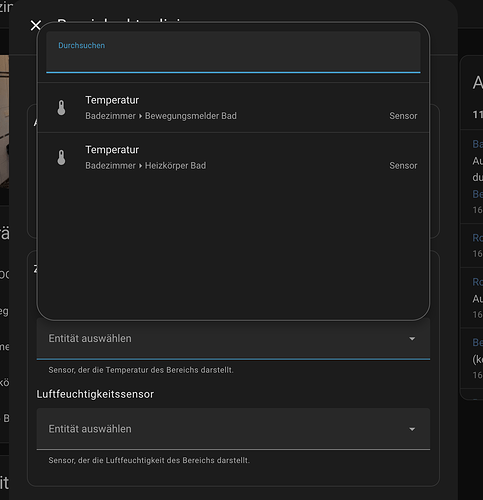Open the Luftfeuchtigkeitssensor 'Entität auswählen' field
Viewport: 483px width, 500px height.
233,429
